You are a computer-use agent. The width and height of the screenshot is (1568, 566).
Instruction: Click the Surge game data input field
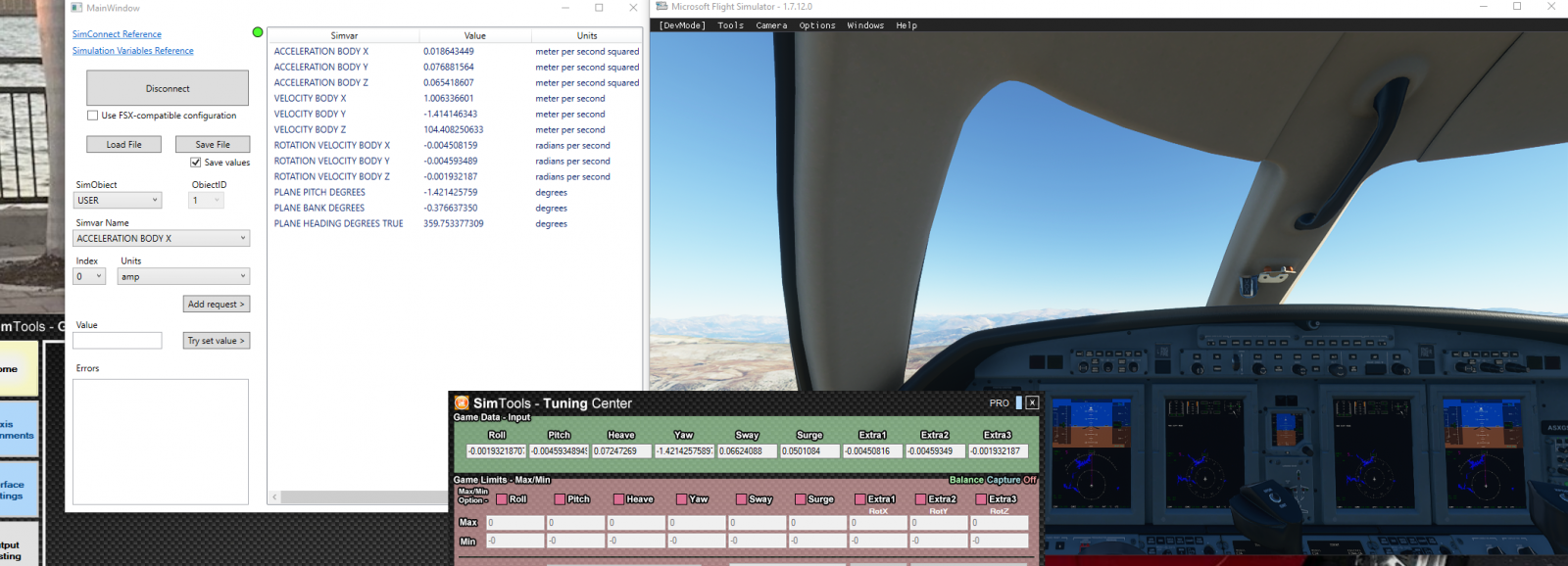809,451
